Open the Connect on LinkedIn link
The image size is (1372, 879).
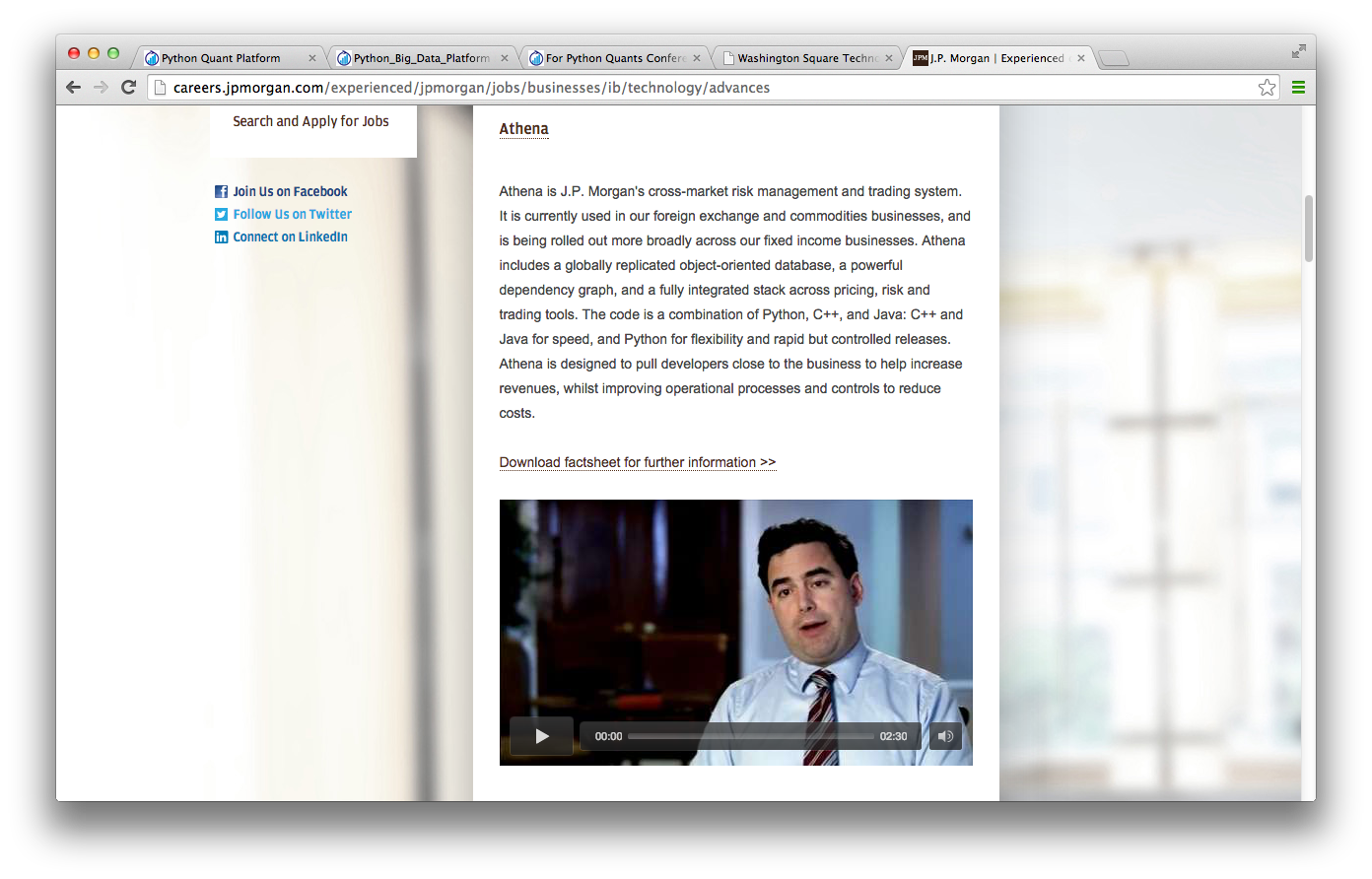(290, 237)
